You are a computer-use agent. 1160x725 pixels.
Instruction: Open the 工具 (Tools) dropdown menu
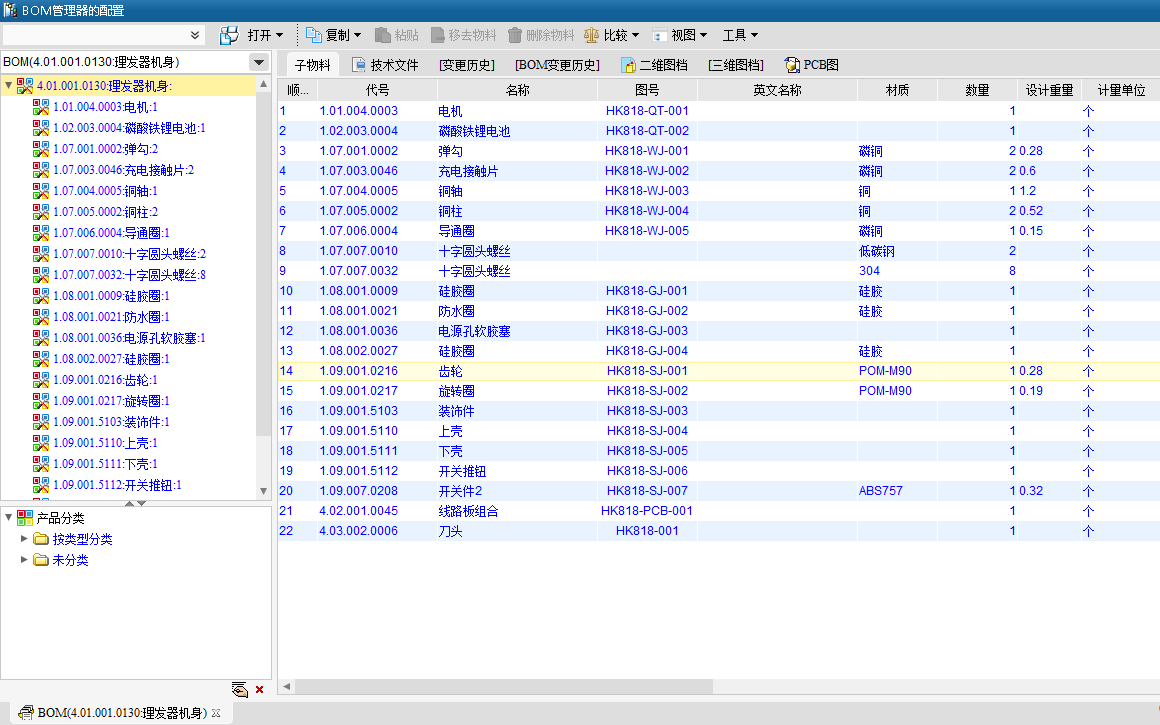[740, 35]
